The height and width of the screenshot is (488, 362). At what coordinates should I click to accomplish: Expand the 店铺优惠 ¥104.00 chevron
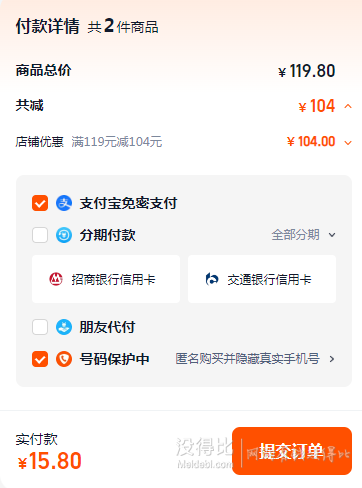(348, 143)
